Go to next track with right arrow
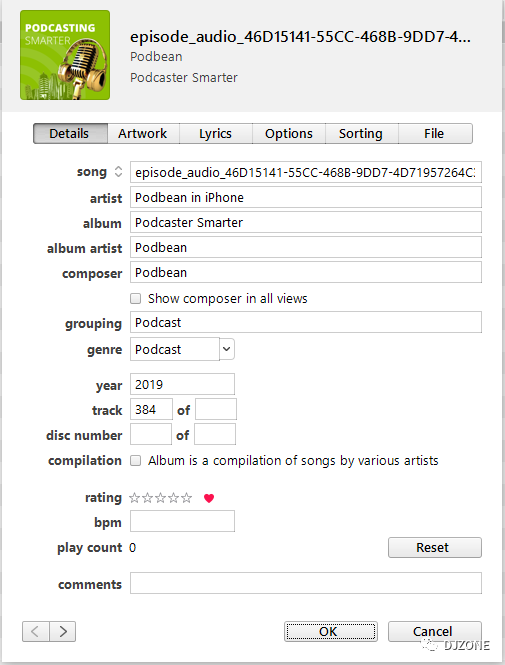 (63, 631)
